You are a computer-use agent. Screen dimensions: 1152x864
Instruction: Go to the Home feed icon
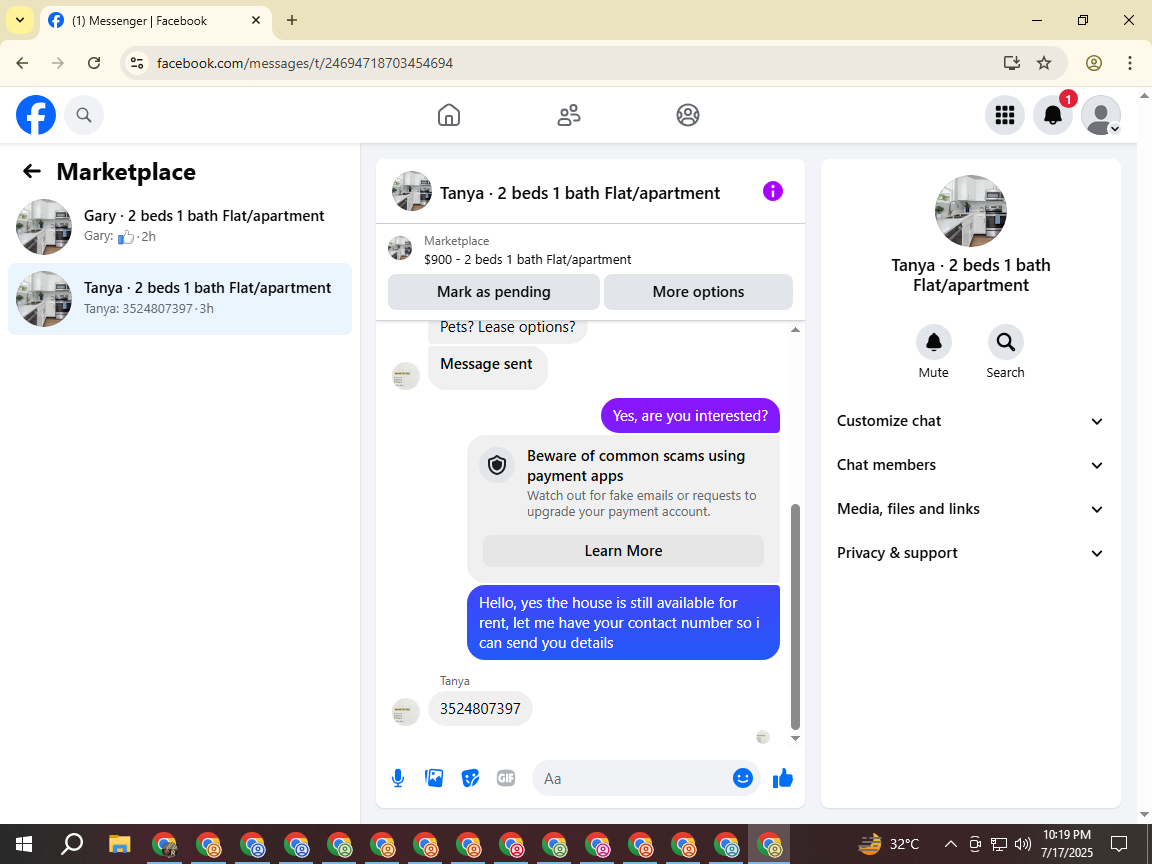[449, 115]
